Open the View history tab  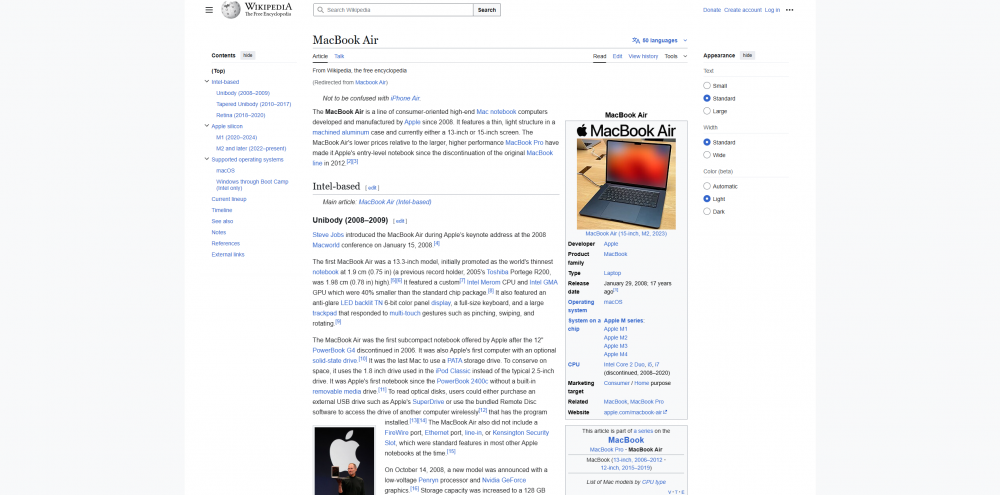tap(643, 56)
